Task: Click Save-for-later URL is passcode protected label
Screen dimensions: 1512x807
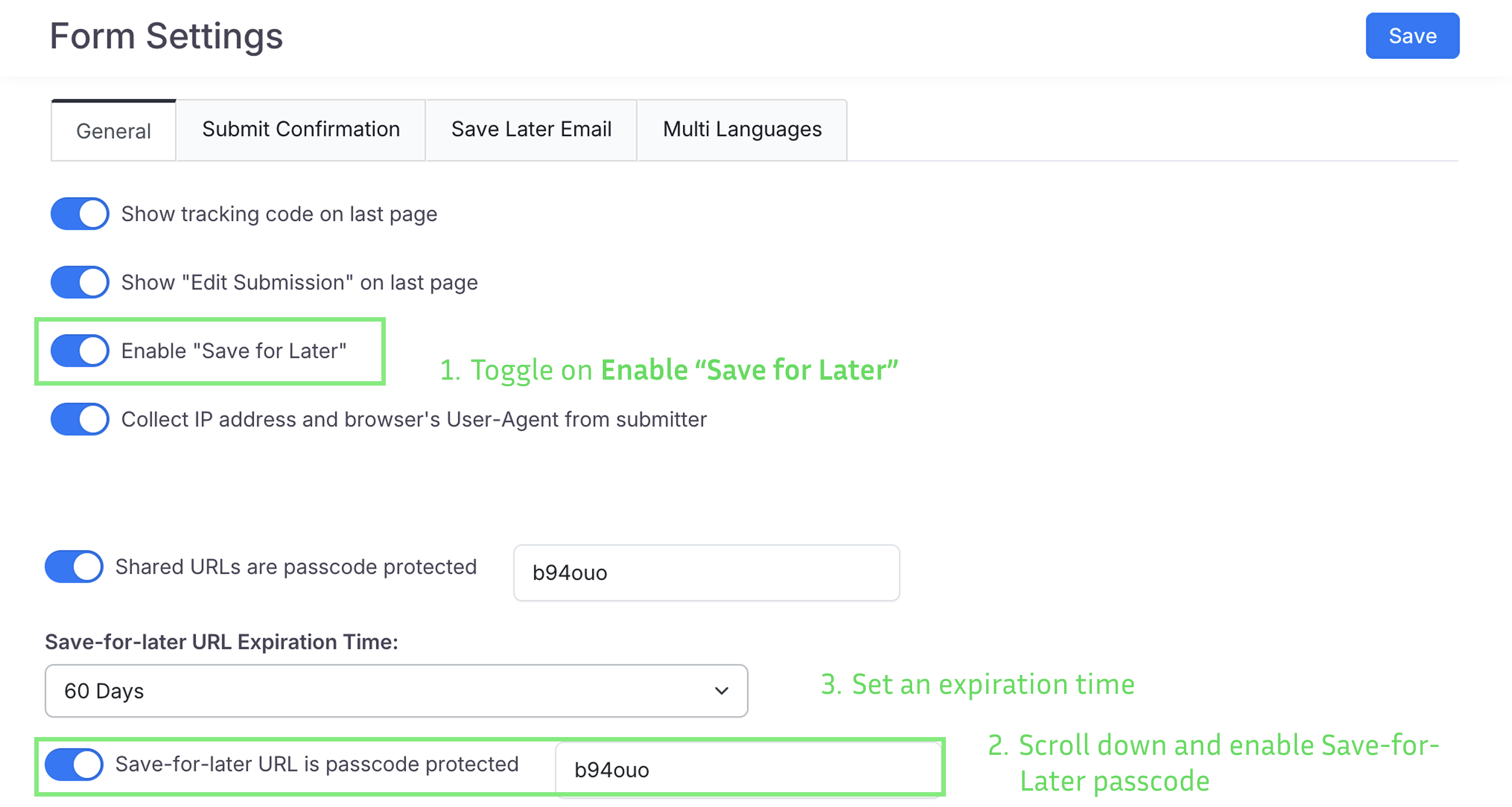Action: tap(317, 764)
